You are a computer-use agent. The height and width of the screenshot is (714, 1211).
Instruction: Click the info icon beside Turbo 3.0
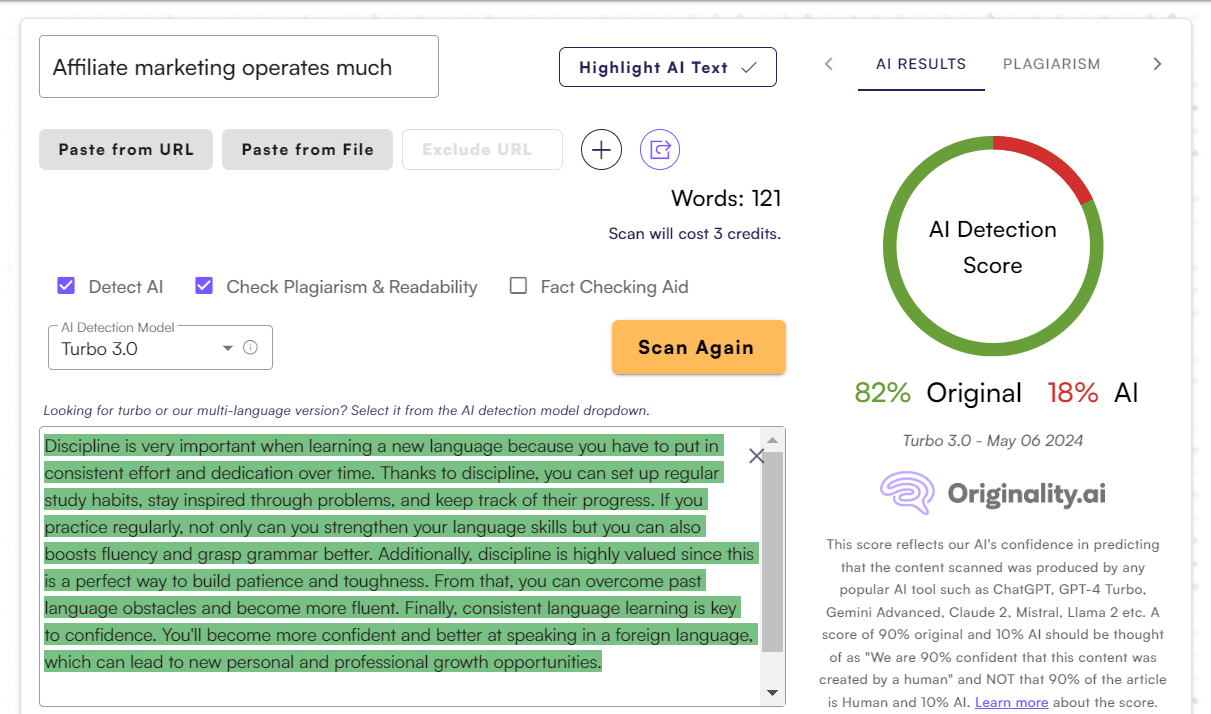[251, 348]
